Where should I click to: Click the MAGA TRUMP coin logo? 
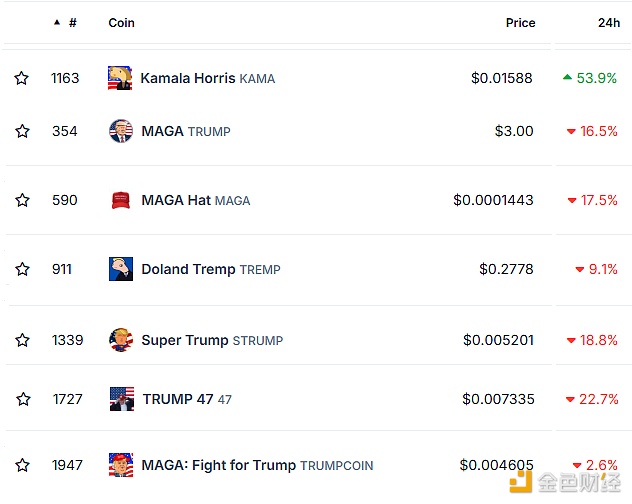(x=121, y=131)
